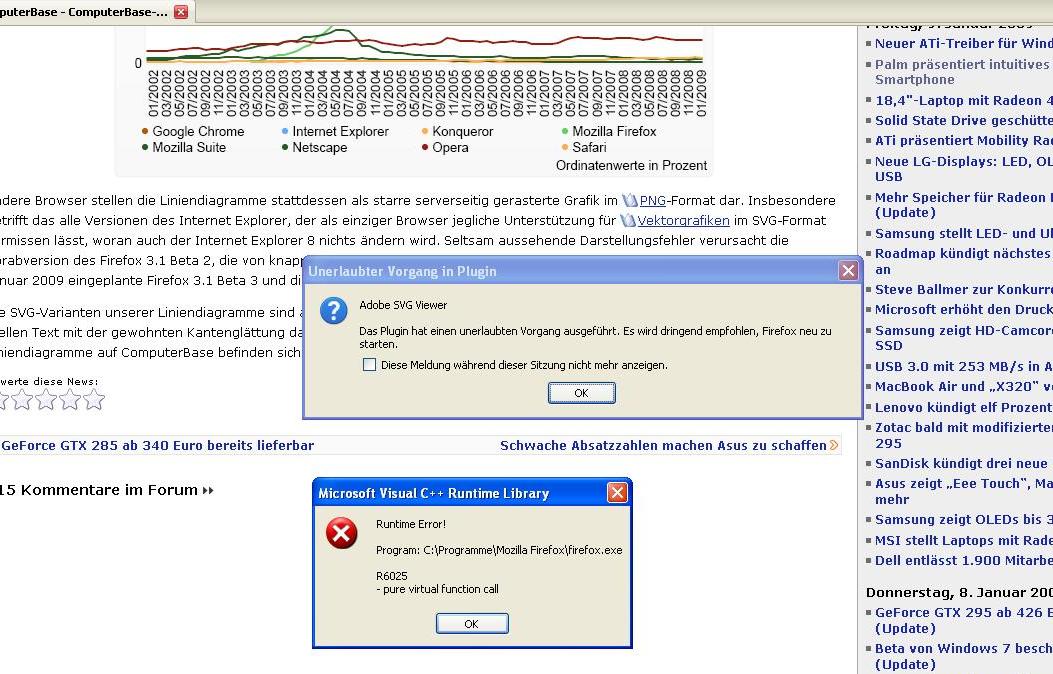The height and width of the screenshot is (674, 1053).
Task: Close the 'Unerlaubter Vorgang in Plugin' dialog
Action: pyautogui.click(x=848, y=271)
